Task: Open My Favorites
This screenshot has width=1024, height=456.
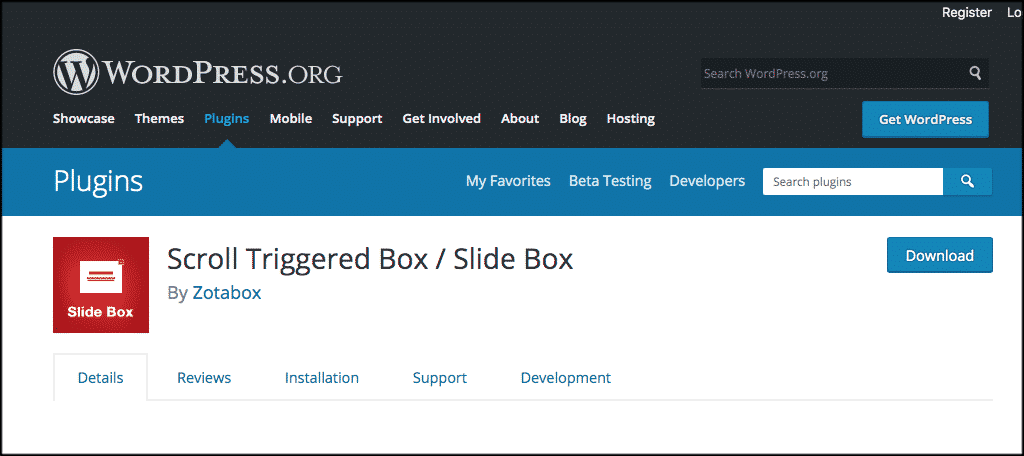Action: click(x=508, y=181)
